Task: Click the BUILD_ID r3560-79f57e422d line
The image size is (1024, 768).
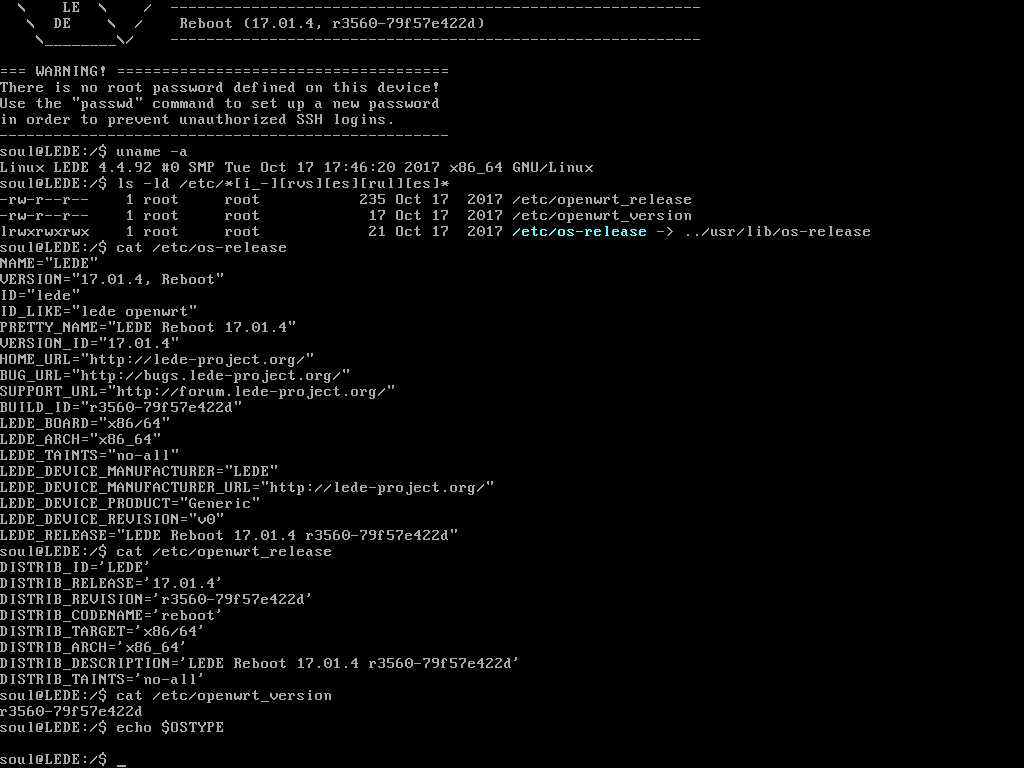Action: (121, 408)
